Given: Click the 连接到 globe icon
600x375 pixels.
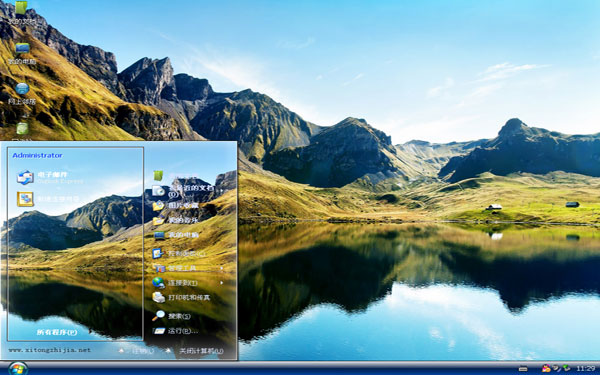Looking at the screenshot, I should (158, 283).
